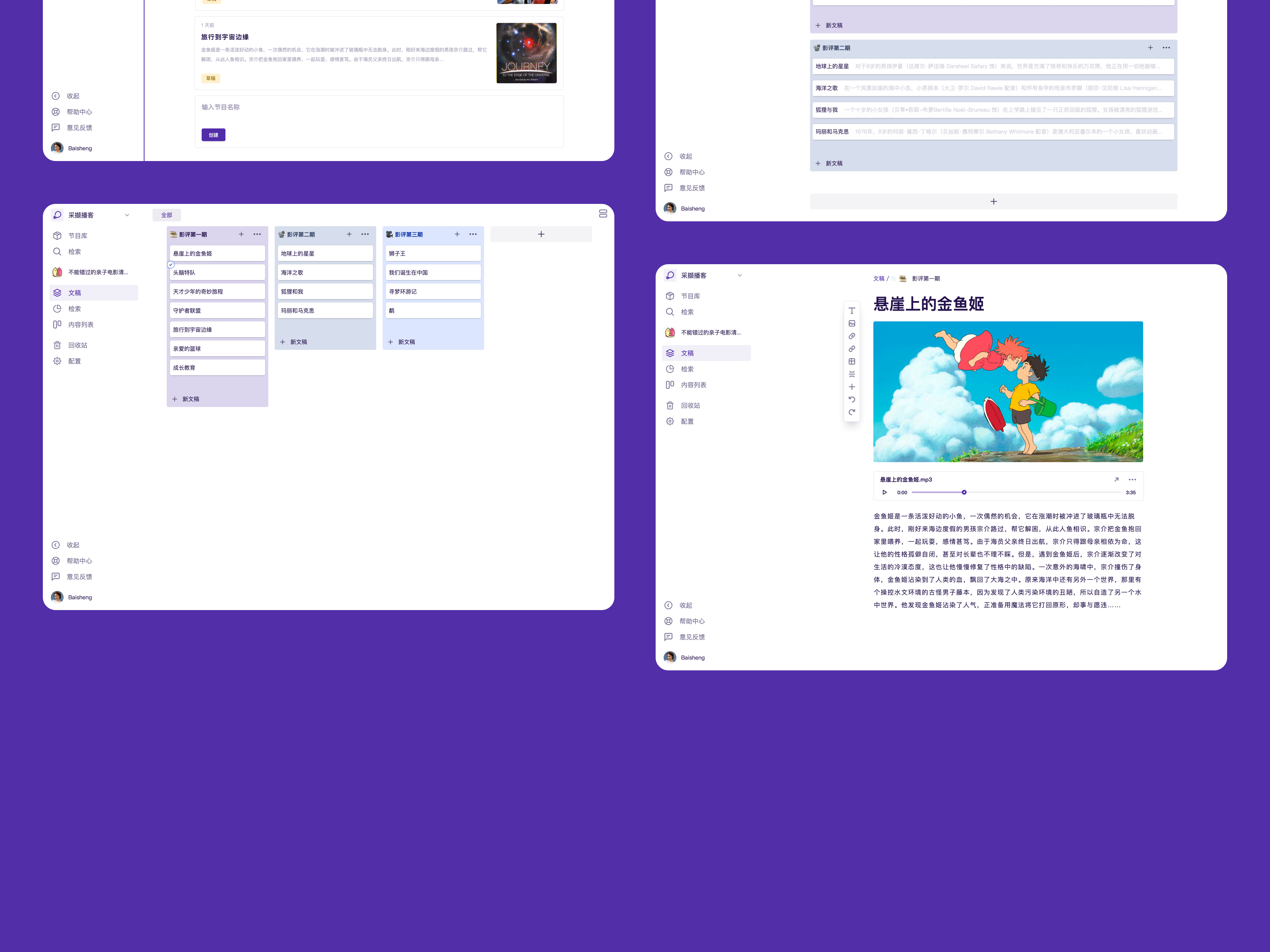Screen dimensions: 1270x952
Task: Click the attachment paperclip toolbar icon
Action: pos(851,336)
